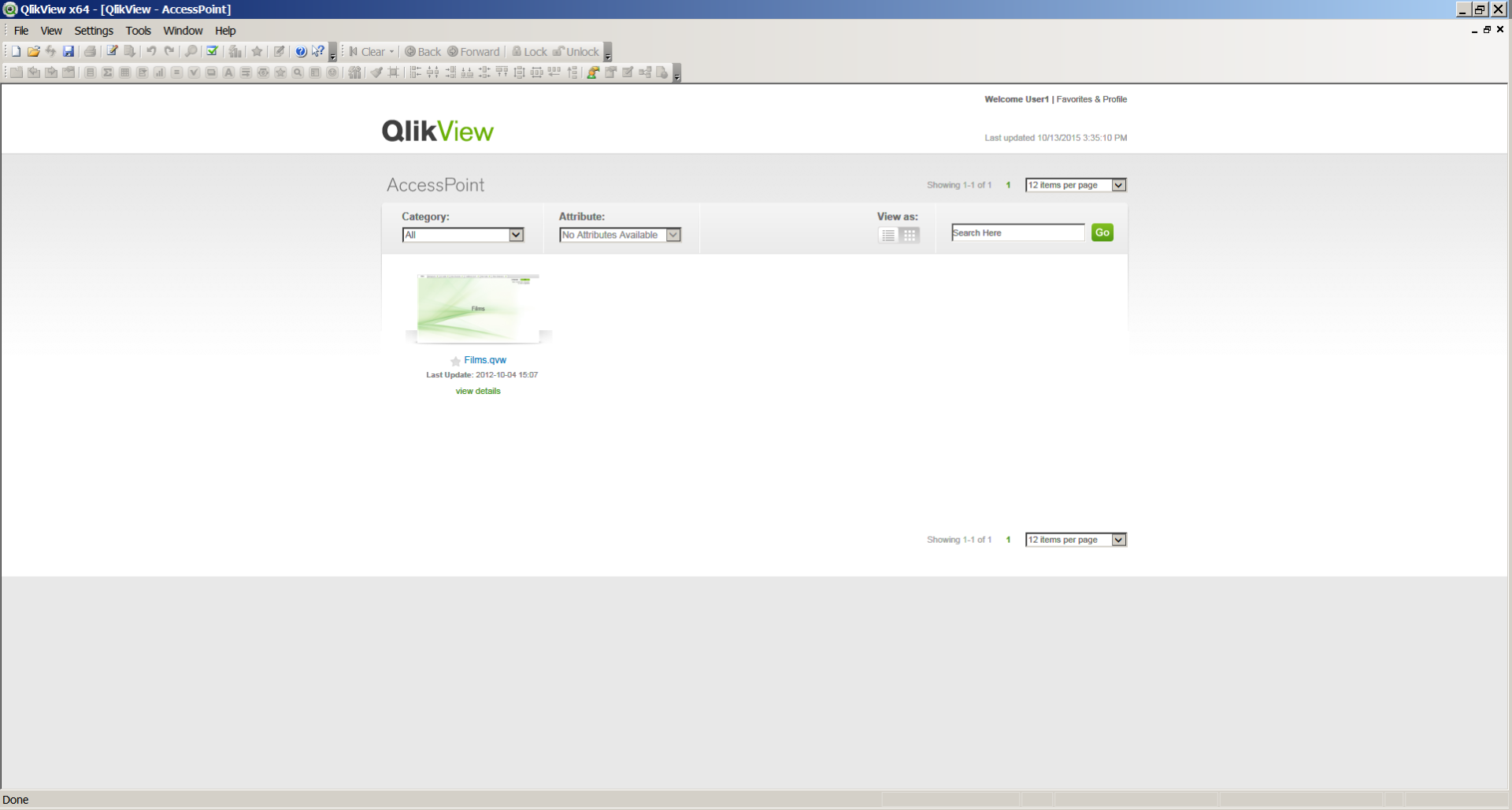Open the top items per page dropdown

(x=1076, y=185)
